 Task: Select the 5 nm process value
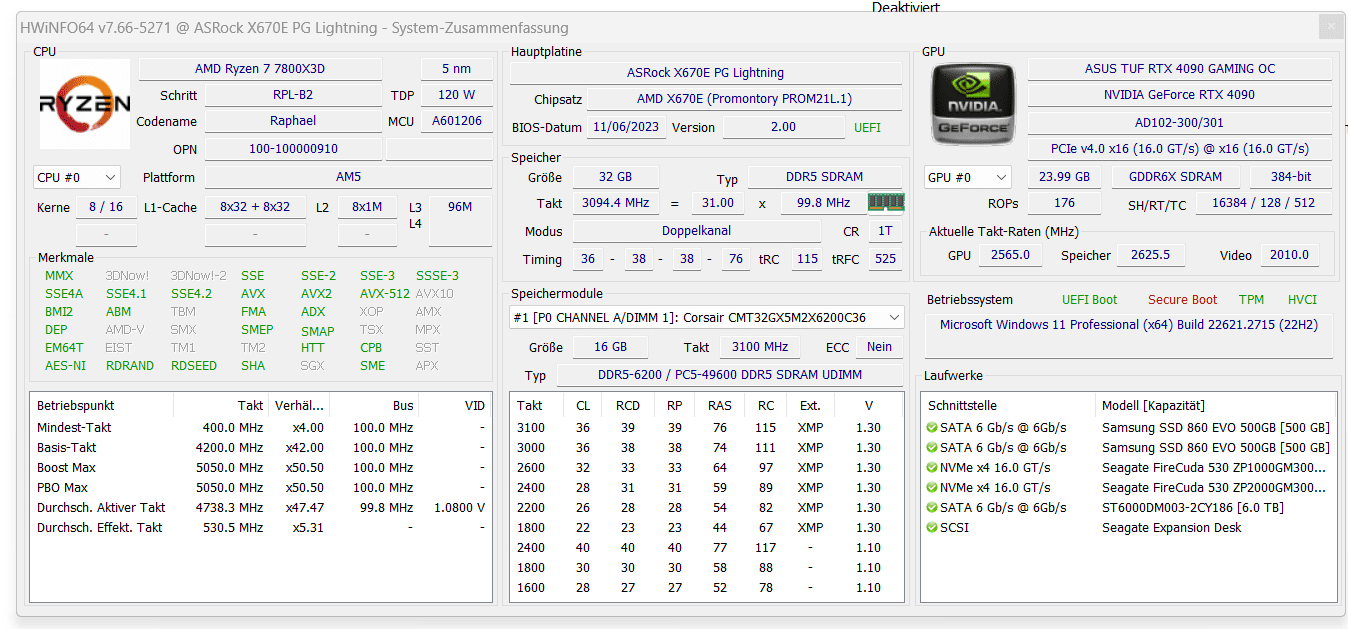tap(456, 69)
